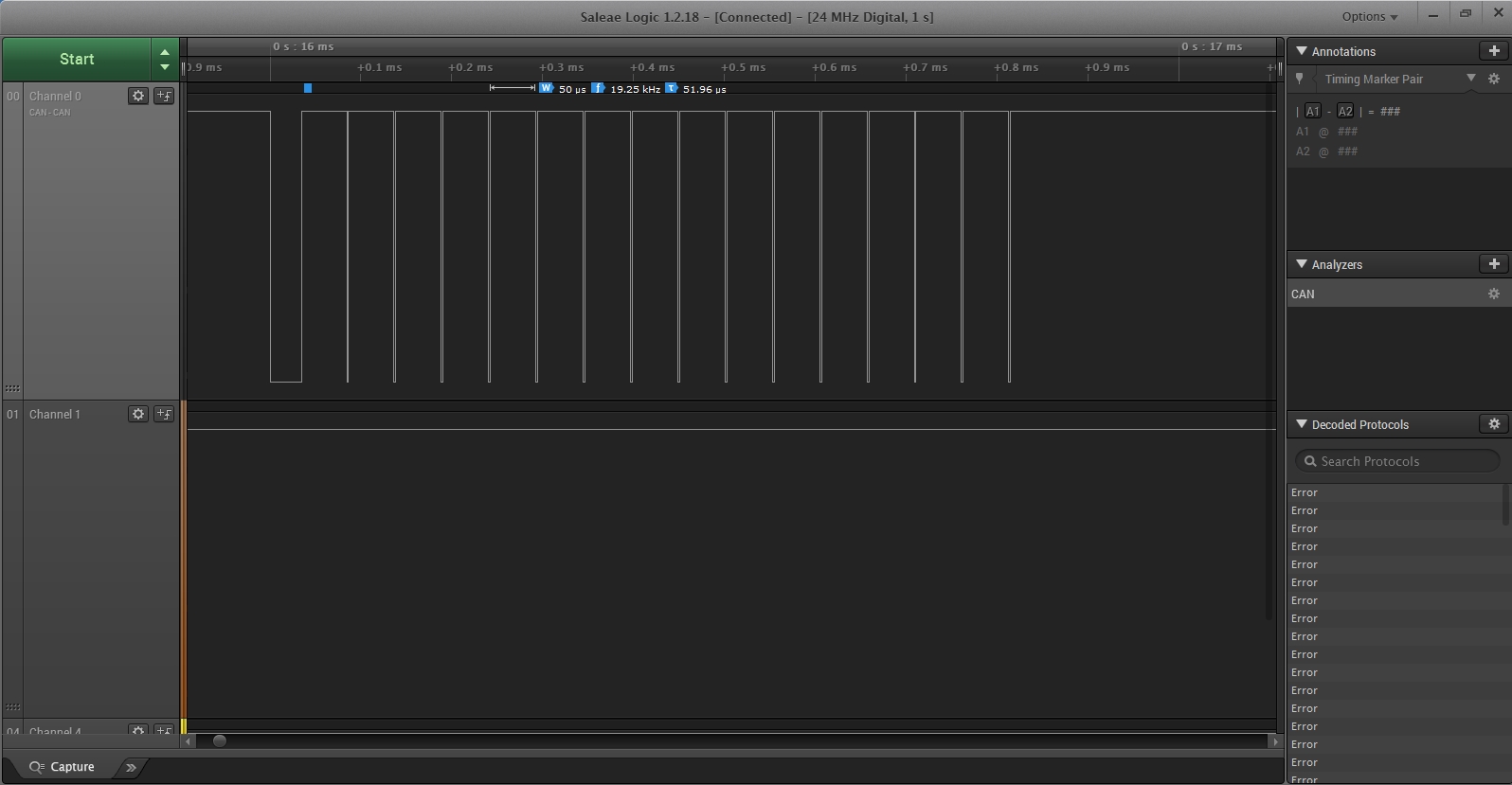This screenshot has height=785, width=1512.
Task: Collapse the Annotations panel
Action: 1302,51
